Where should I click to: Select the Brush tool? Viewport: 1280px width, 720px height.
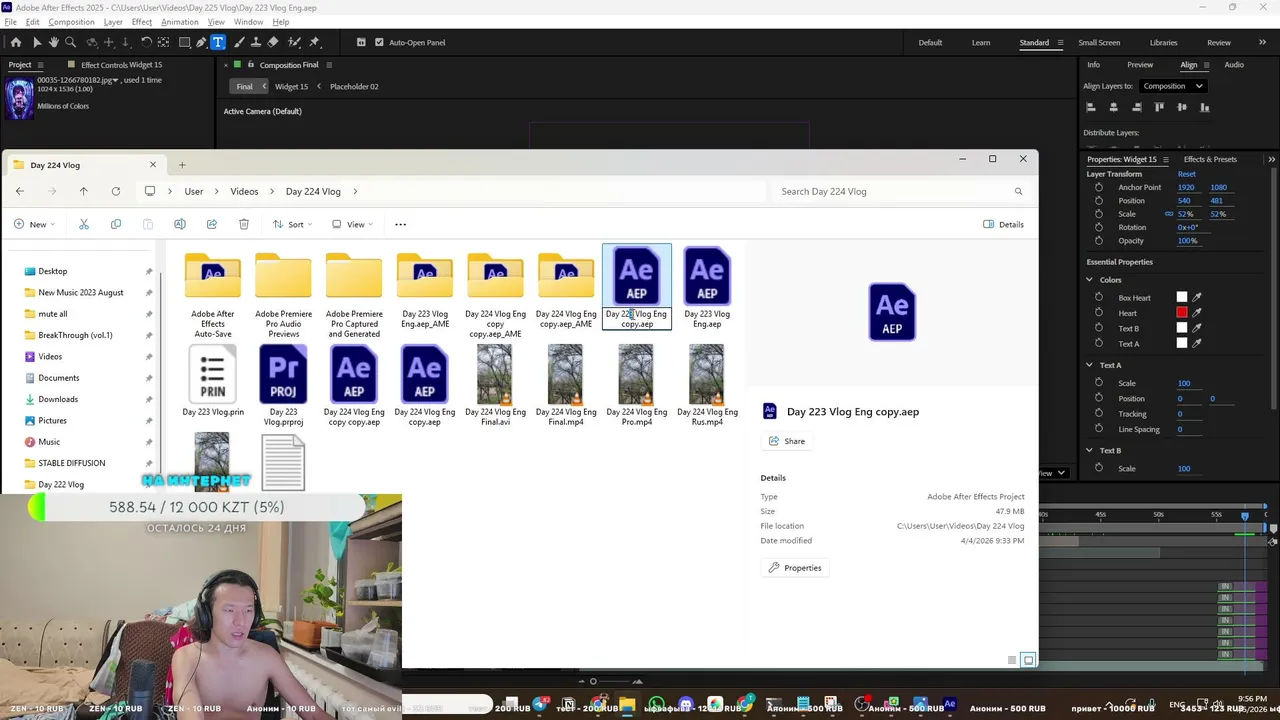(x=240, y=42)
